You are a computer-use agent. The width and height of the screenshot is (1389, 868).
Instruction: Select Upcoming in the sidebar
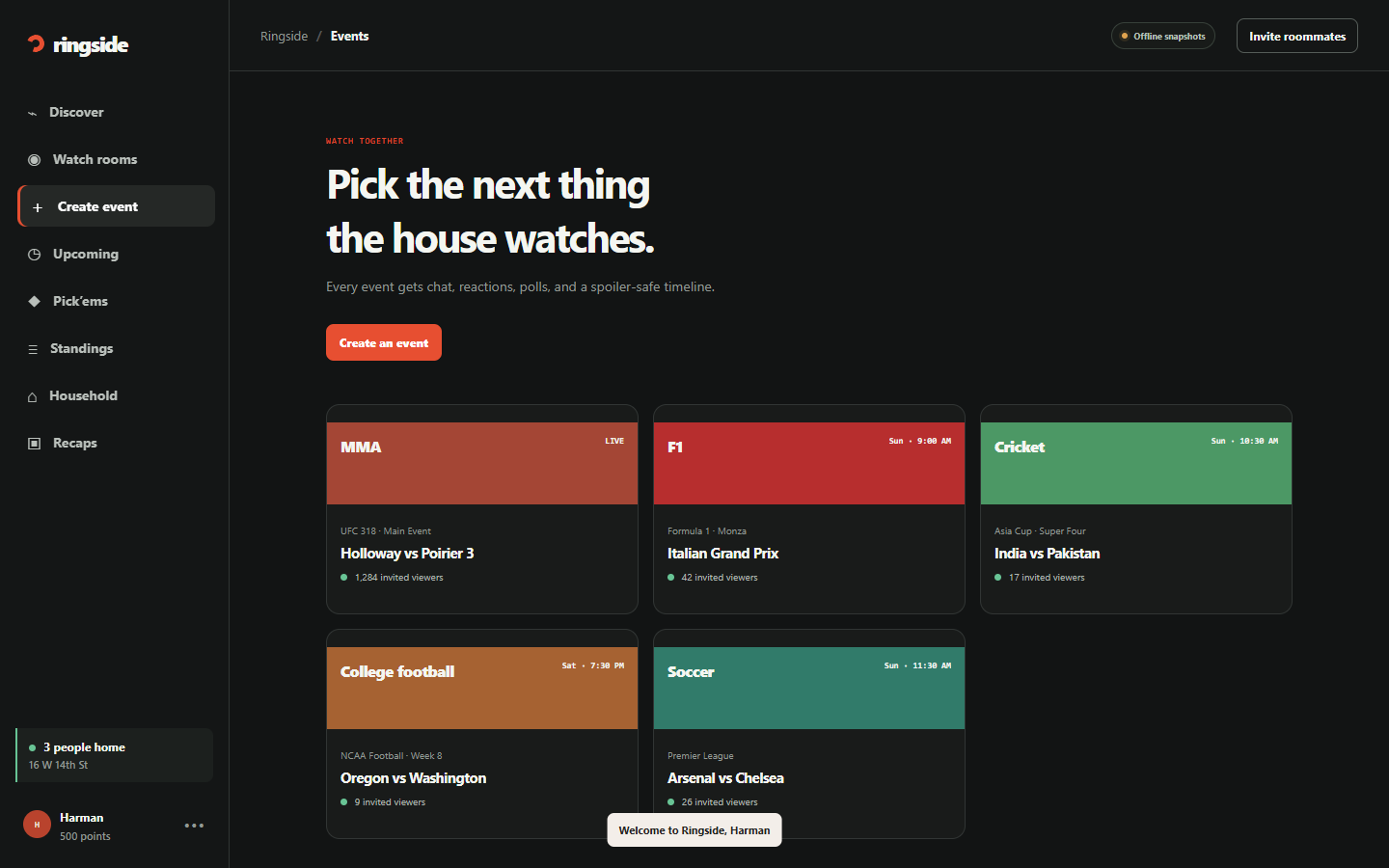click(x=116, y=254)
